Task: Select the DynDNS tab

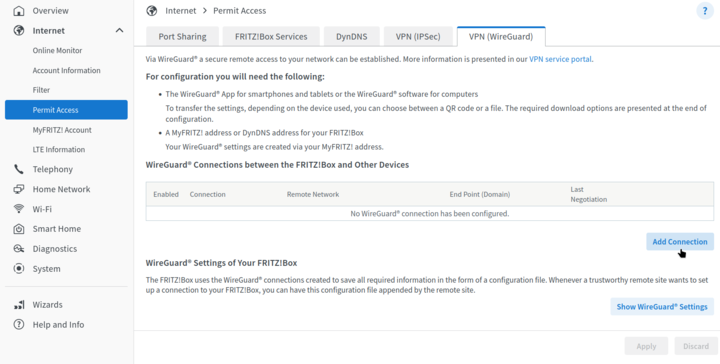Action: (x=352, y=37)
